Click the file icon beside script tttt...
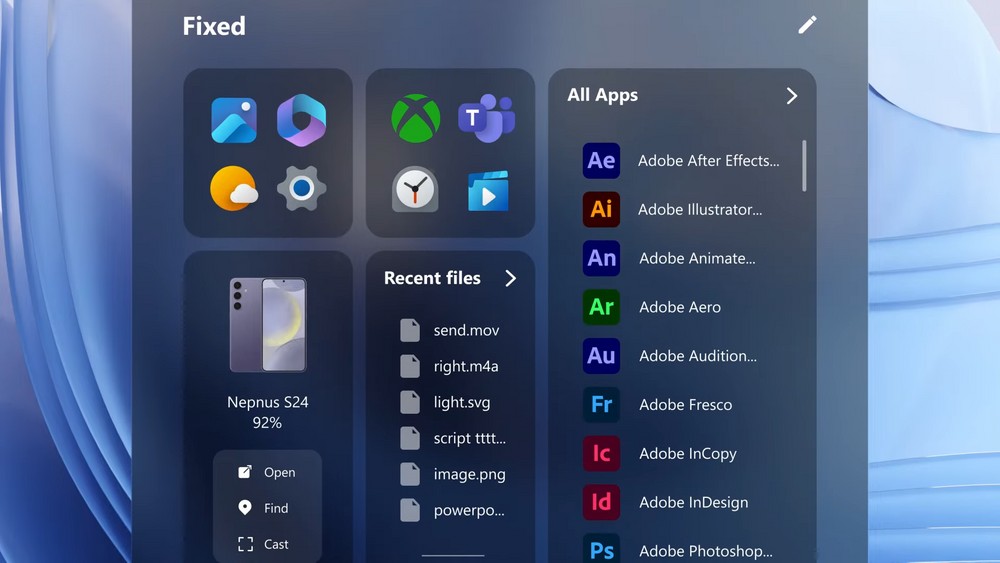This screenshot has width=1000, height=563. 410,438
